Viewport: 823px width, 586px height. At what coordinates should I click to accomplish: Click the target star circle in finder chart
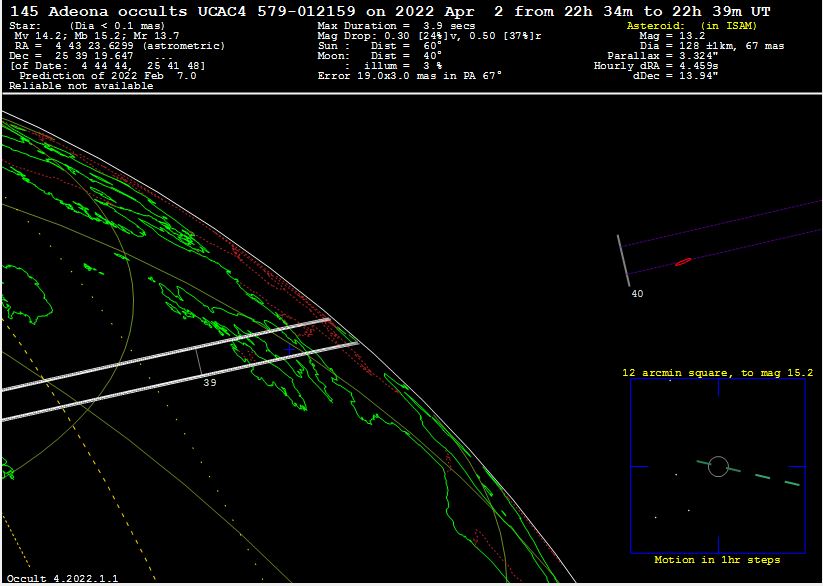pos(718,466)
